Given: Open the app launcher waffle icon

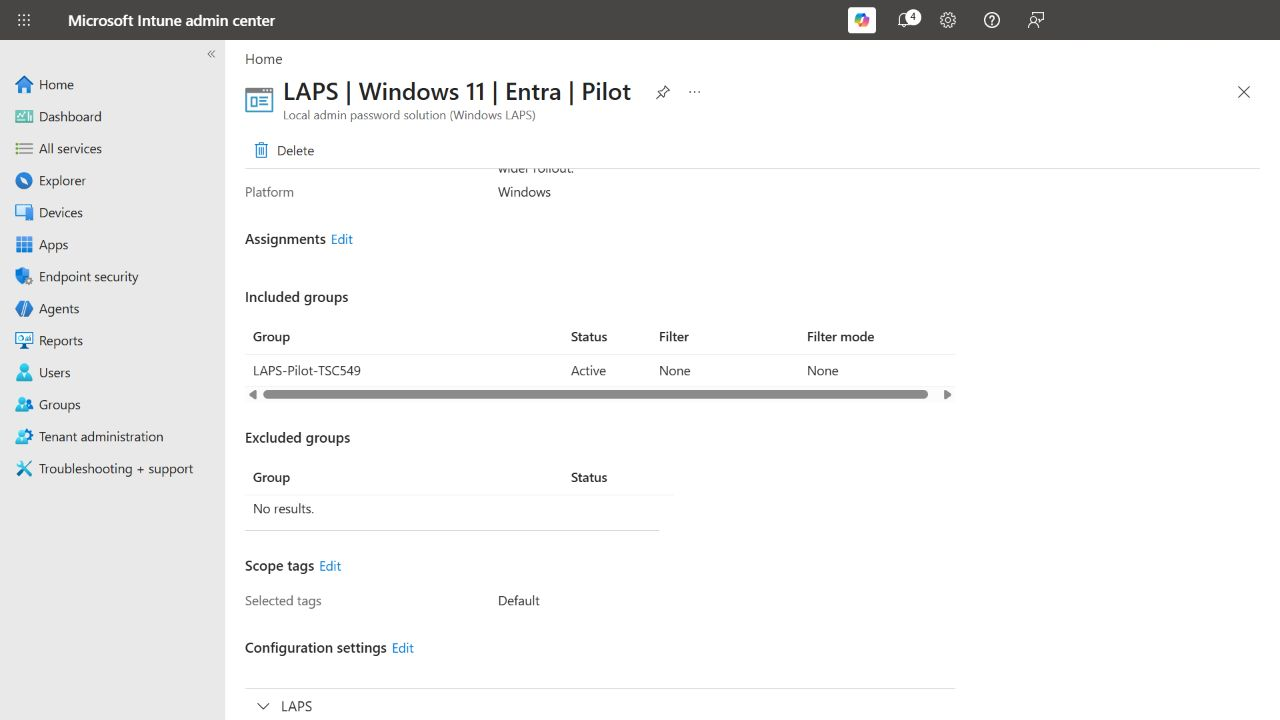Looking at the screenshot, I should (24, 20).
